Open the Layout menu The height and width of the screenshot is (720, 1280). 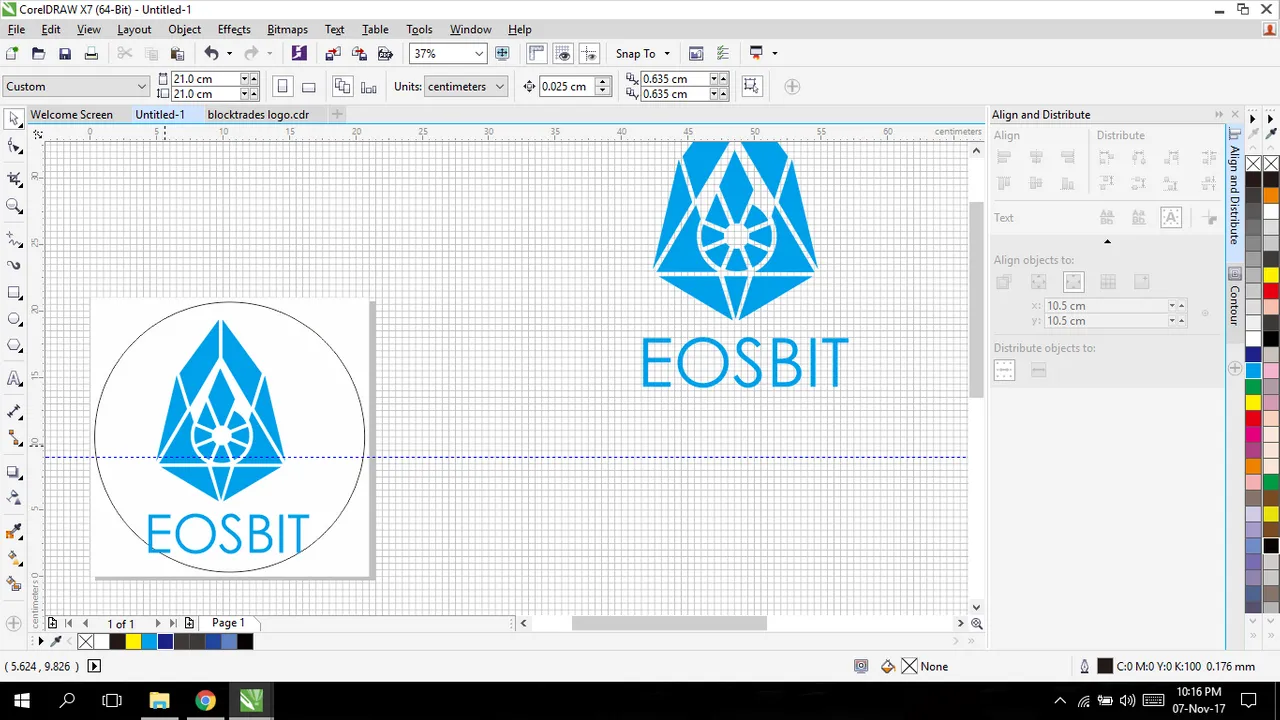point(134,29)
